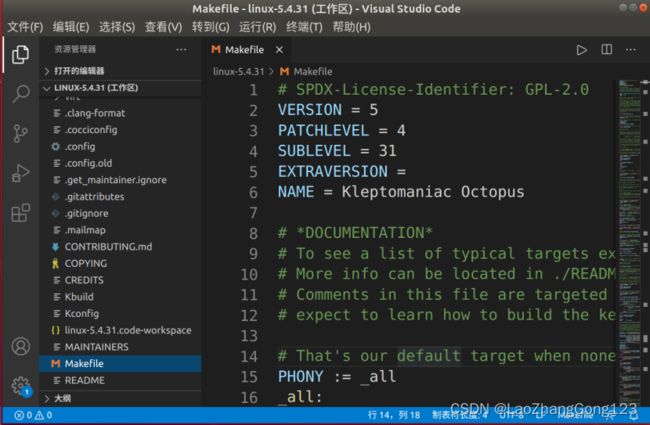Split the editor to the right
Viewport: 650px width, 425px height.
coord(606,50)
